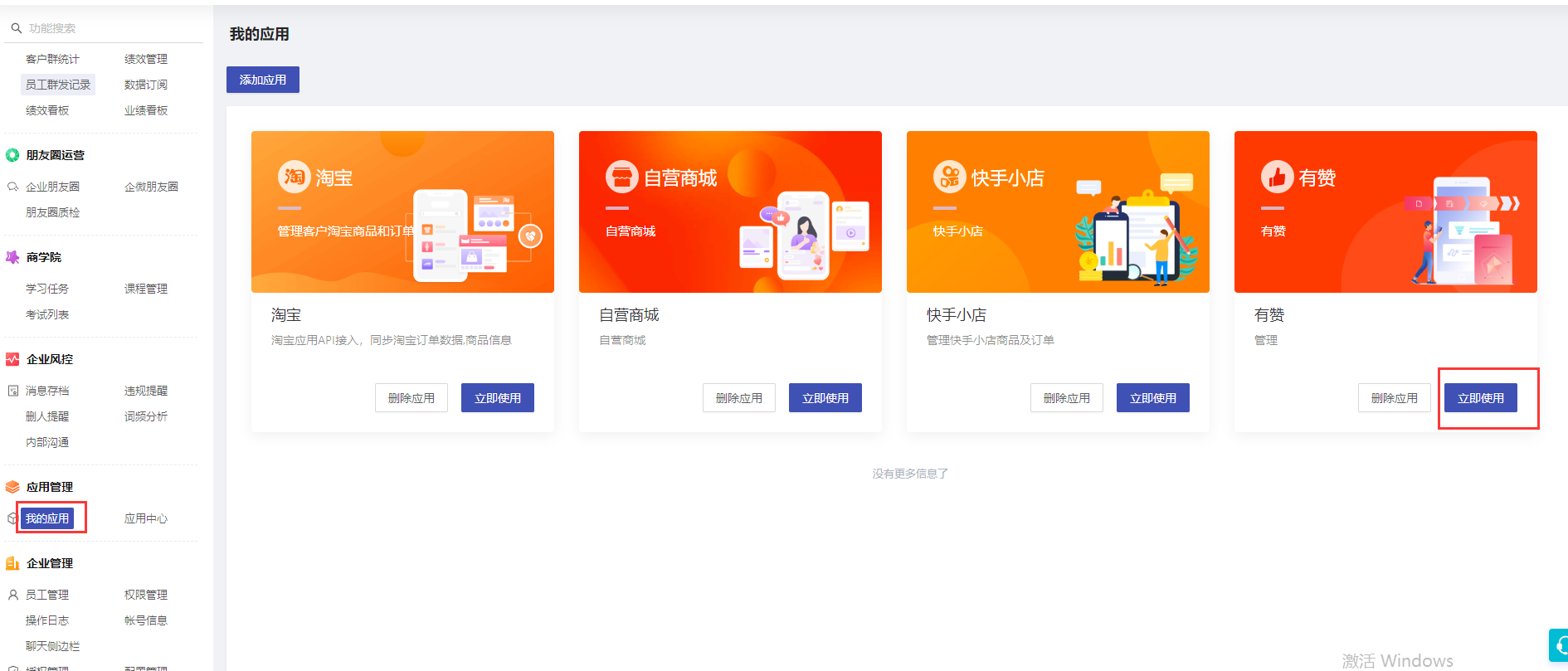The image size is (1568, 671).
Task: Click 删除应用 on the 有赞 card
Action: coord(1395,398)
